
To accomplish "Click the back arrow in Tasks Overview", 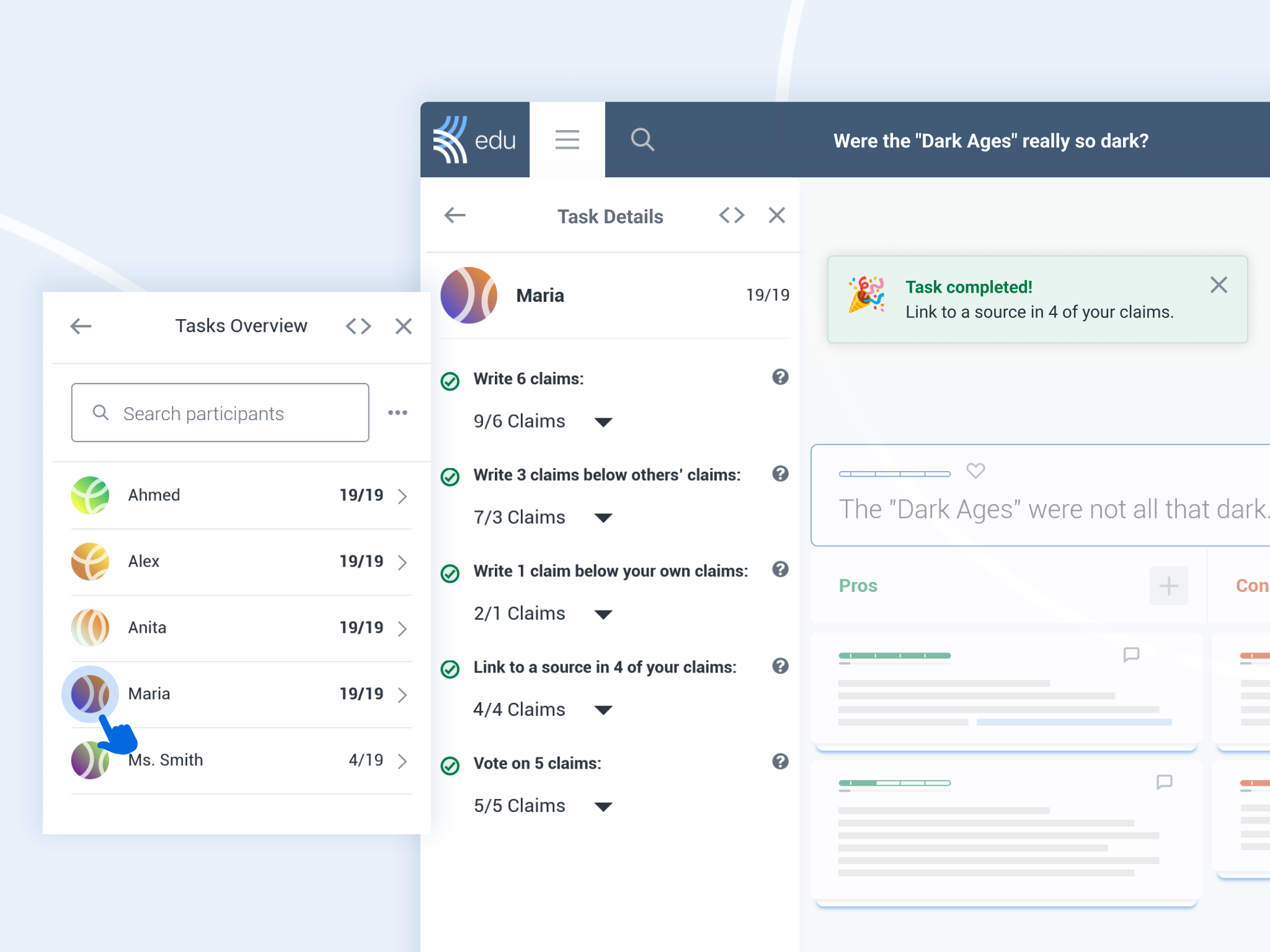I will click(x=80, y=325).
